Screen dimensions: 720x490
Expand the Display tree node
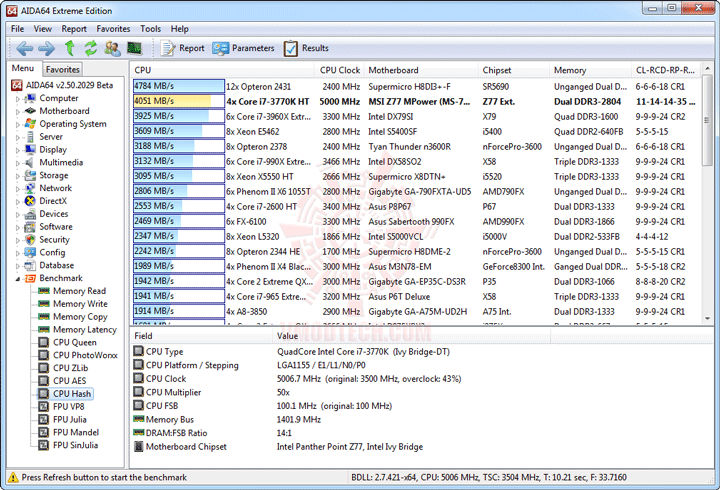(x=18, y=150)
